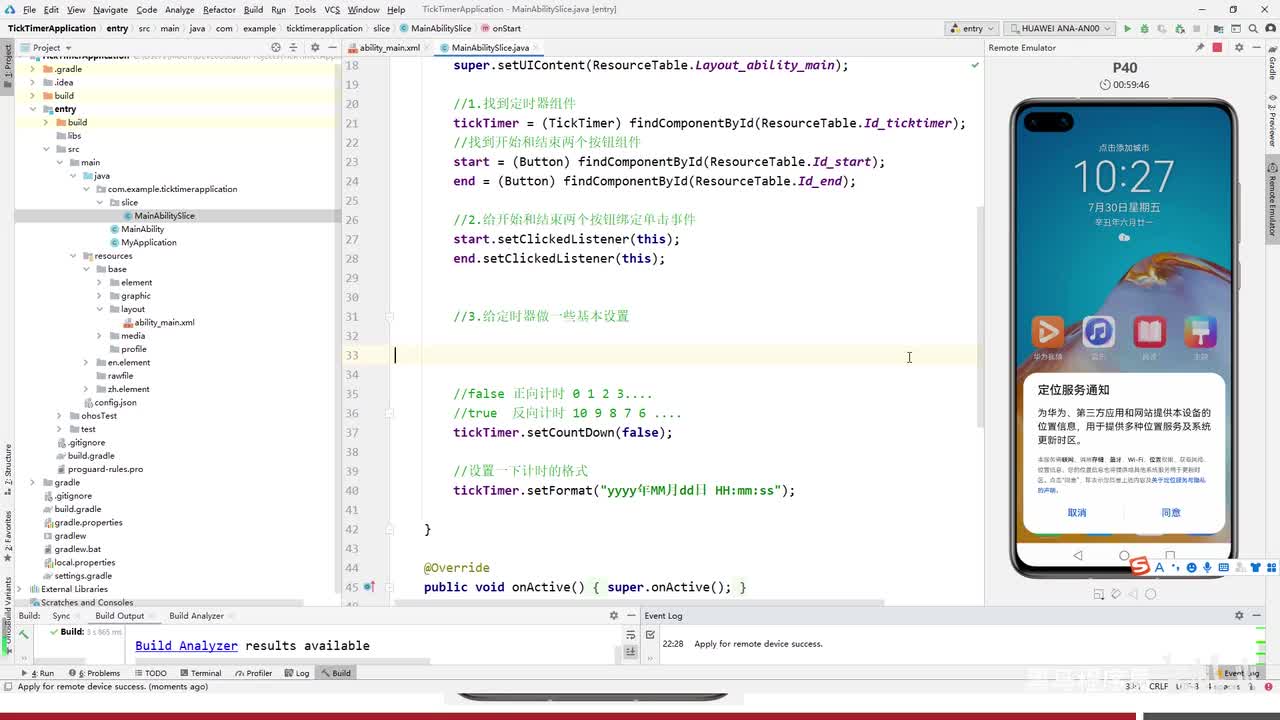Place cursor on empty line 33 in editor
Screen dimensions: 1280x720
click(x=688, y=355)
